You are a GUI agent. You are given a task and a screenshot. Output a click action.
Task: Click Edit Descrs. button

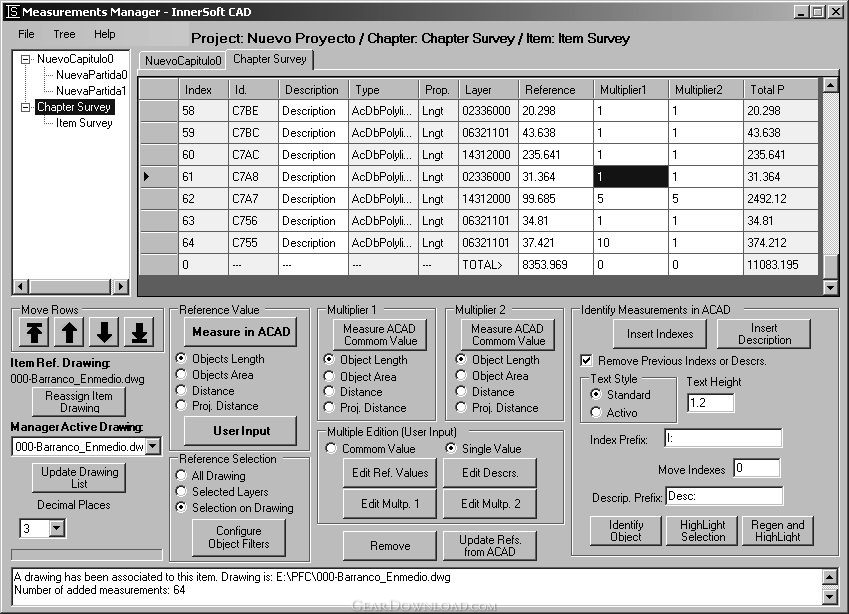tap(490, 473)
